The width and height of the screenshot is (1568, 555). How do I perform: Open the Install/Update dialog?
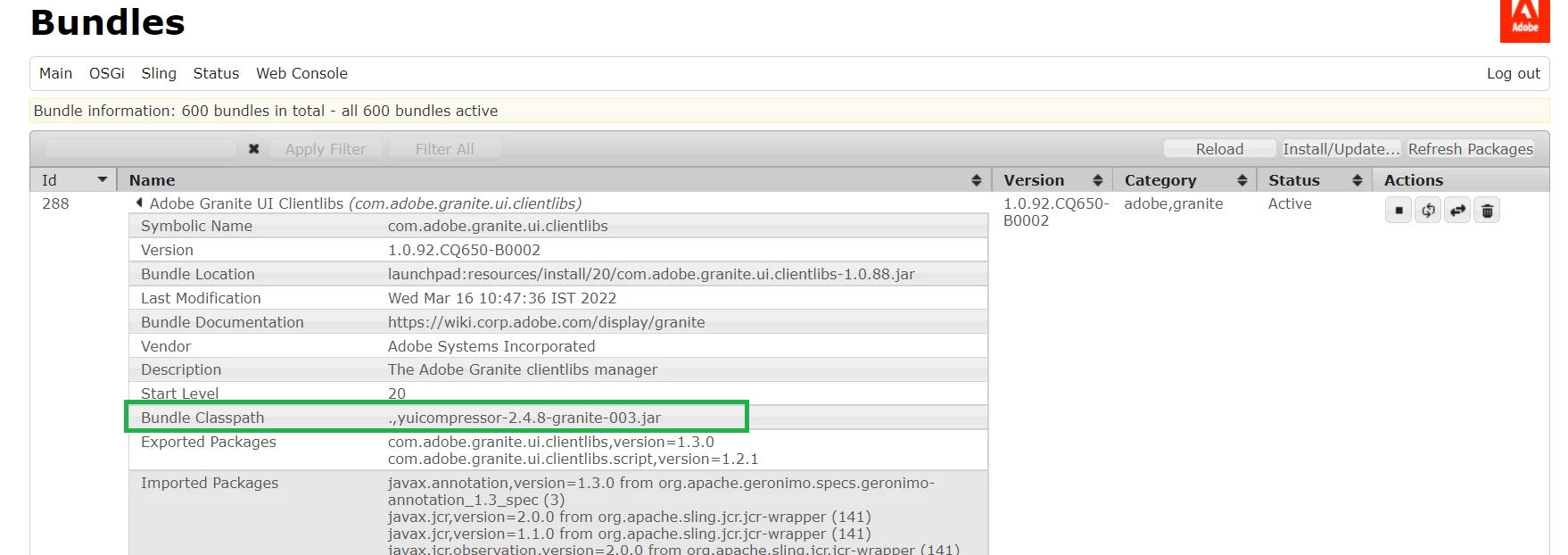point(1341,149)
